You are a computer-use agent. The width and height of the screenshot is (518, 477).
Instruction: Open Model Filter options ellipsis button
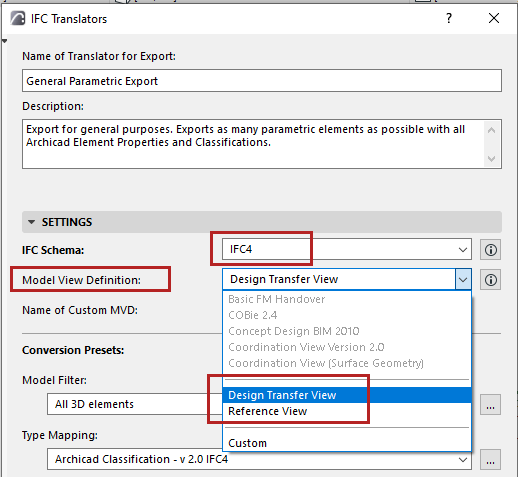pyautogui.click(x=490, y=405)
